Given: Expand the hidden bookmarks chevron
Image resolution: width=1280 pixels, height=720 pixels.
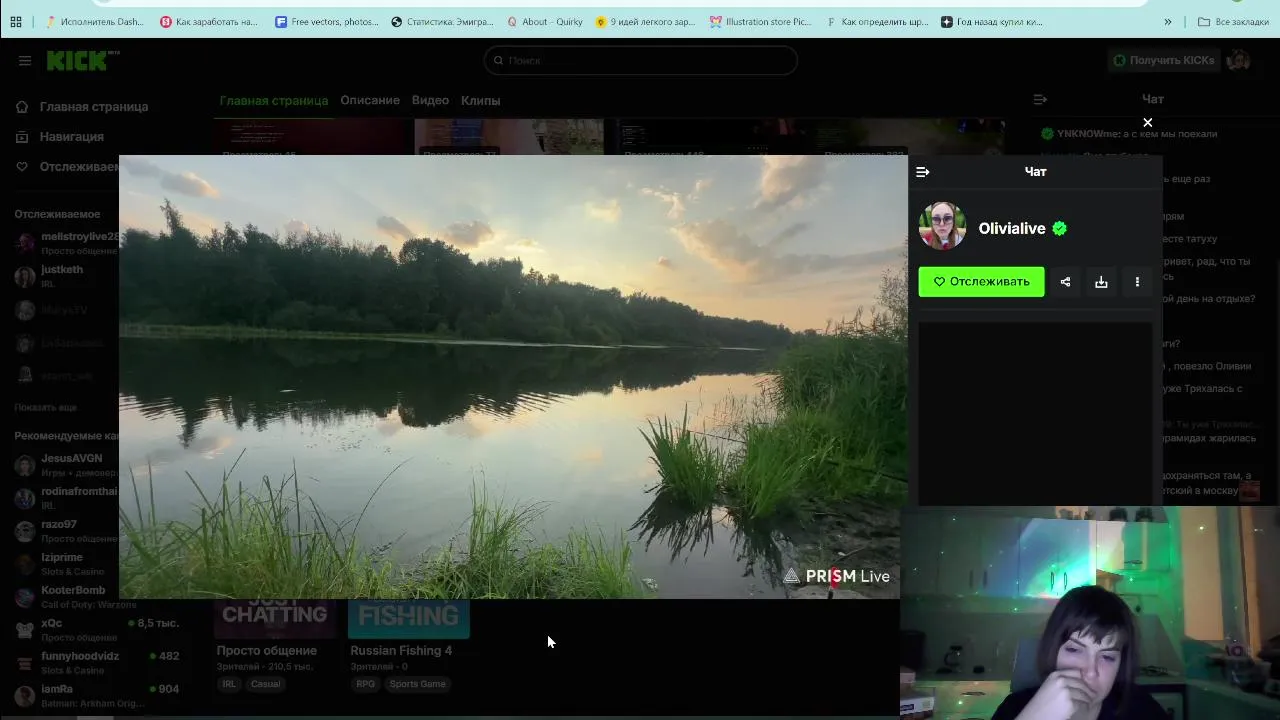Looking at the screenshot, I should tap(1167, 21).
